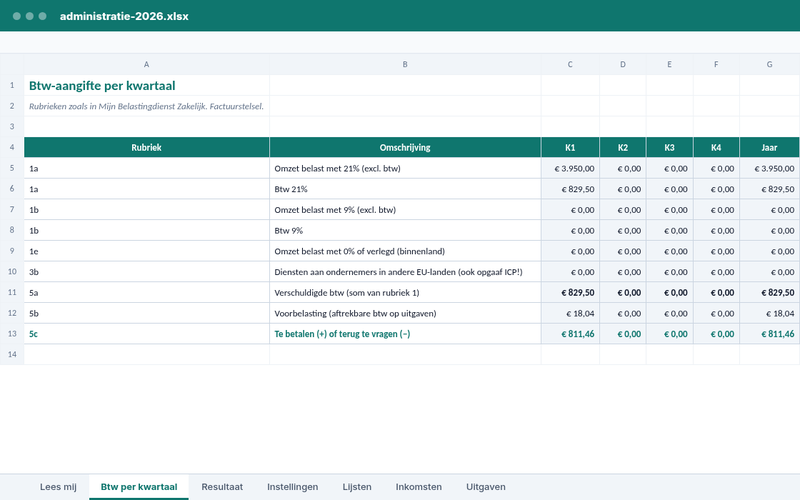Select column D header
The width and height of the screenshot is (800, 500).
pyautogui.click(x=622, y=64)
